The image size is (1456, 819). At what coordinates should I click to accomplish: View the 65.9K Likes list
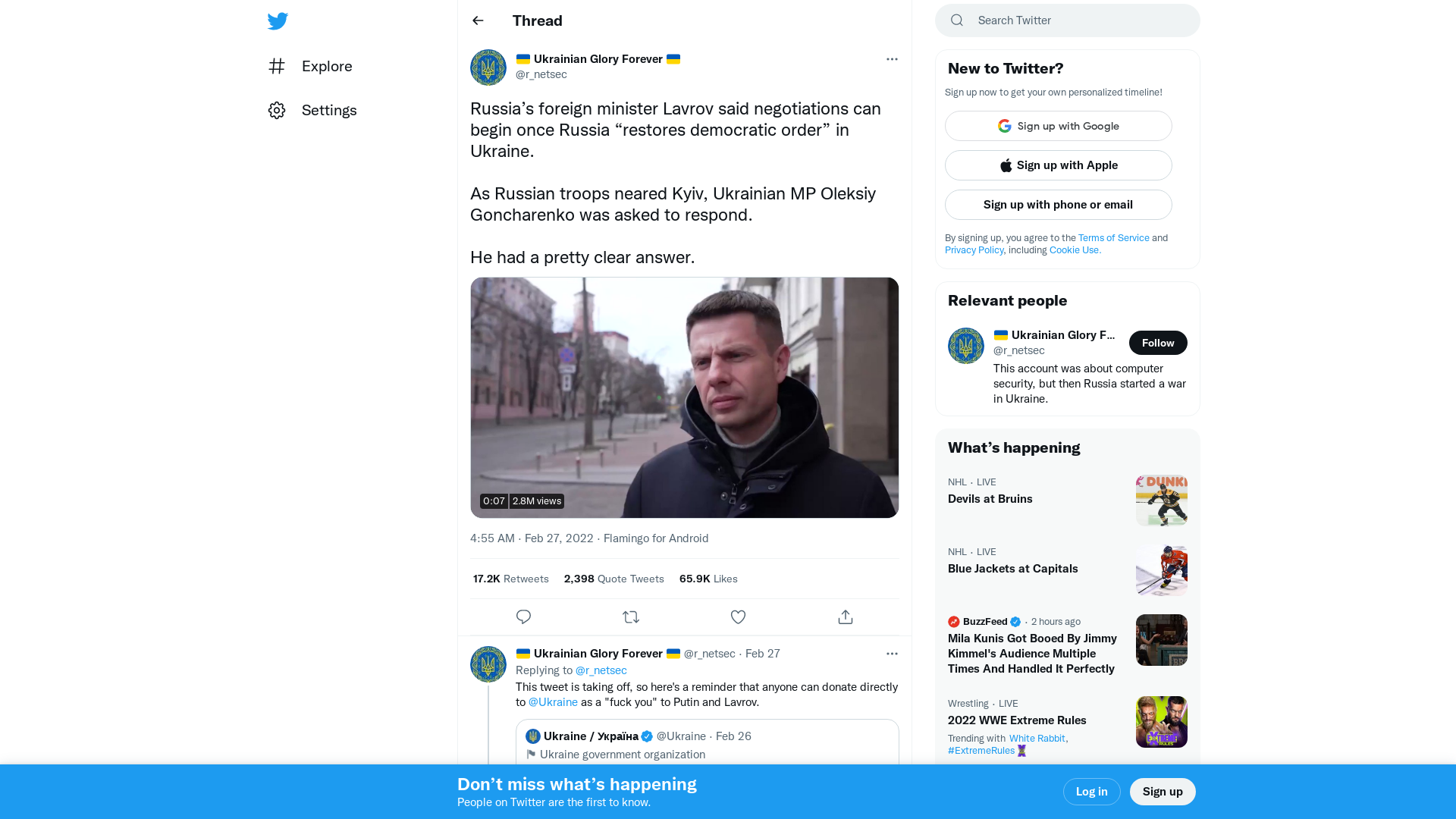pos(708,579)
